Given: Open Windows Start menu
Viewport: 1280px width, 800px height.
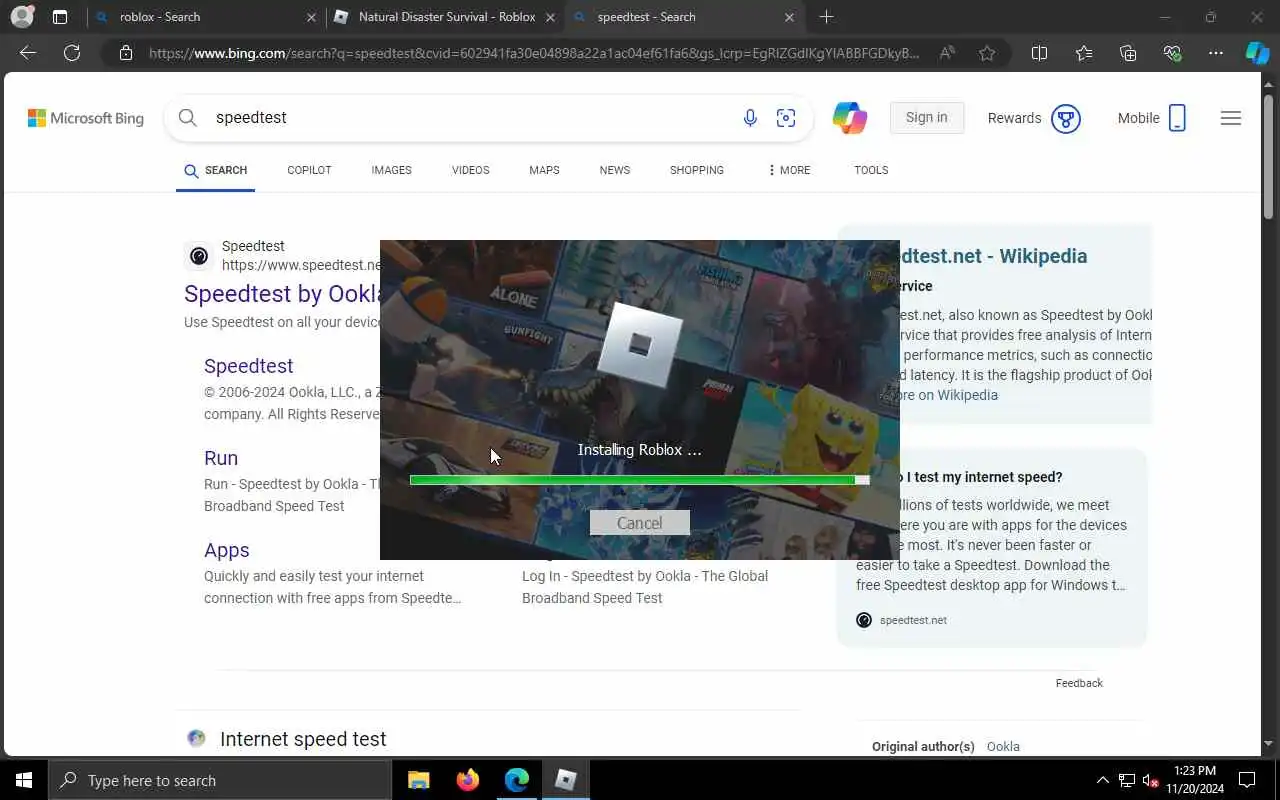Looking at the screenshot, I should (24, 780).
